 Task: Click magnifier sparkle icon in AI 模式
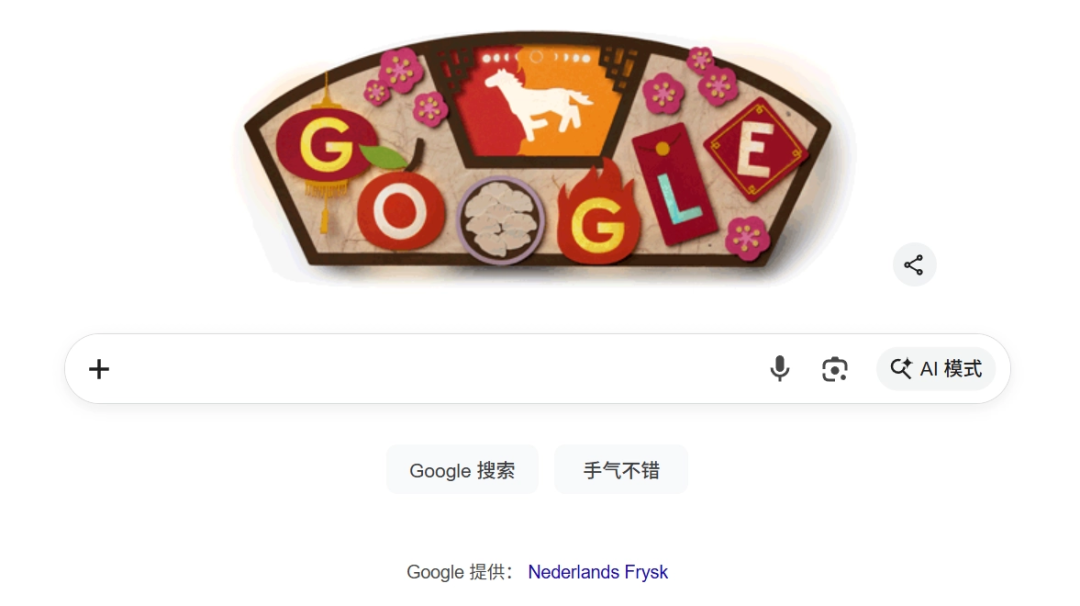[901, 368]
